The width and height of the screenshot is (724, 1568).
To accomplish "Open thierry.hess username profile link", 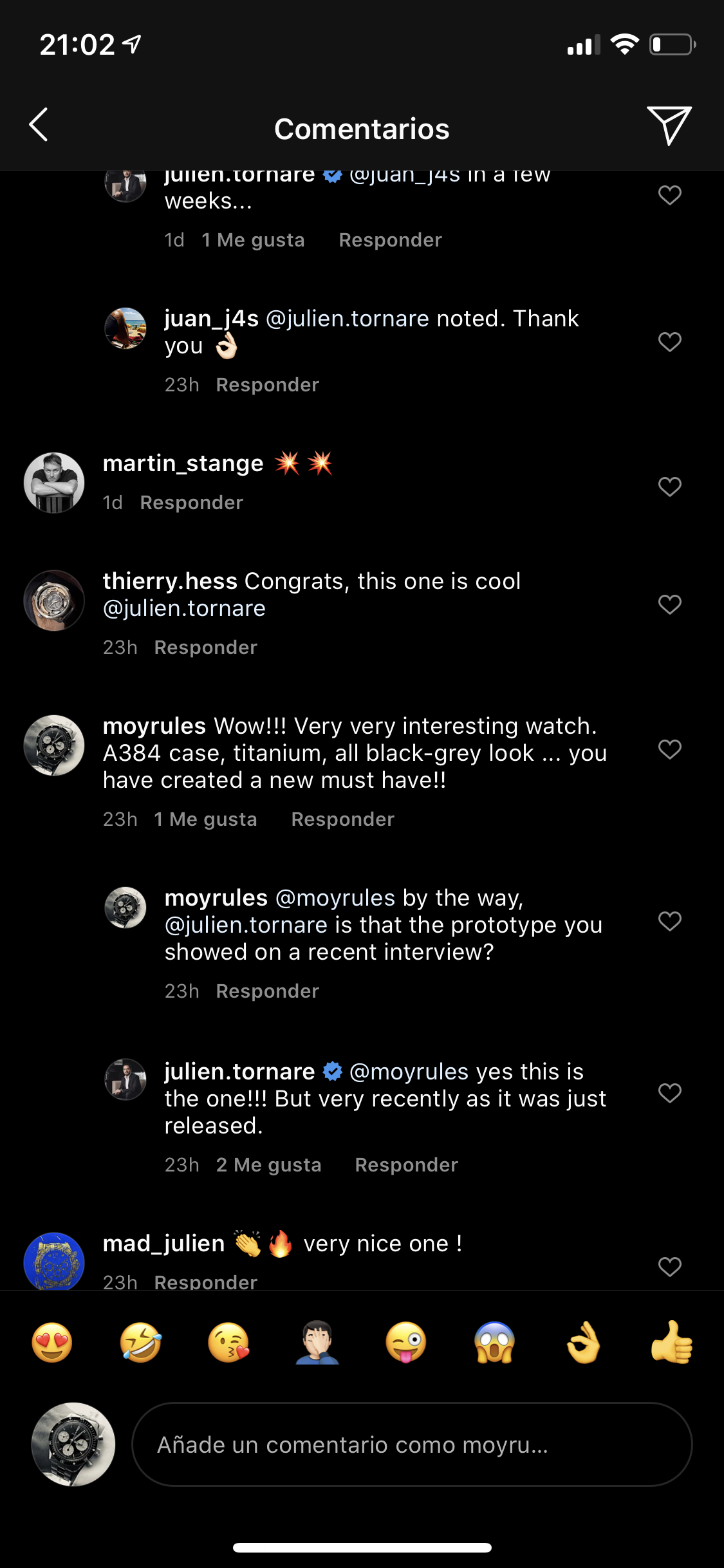I will click(170, 581).
